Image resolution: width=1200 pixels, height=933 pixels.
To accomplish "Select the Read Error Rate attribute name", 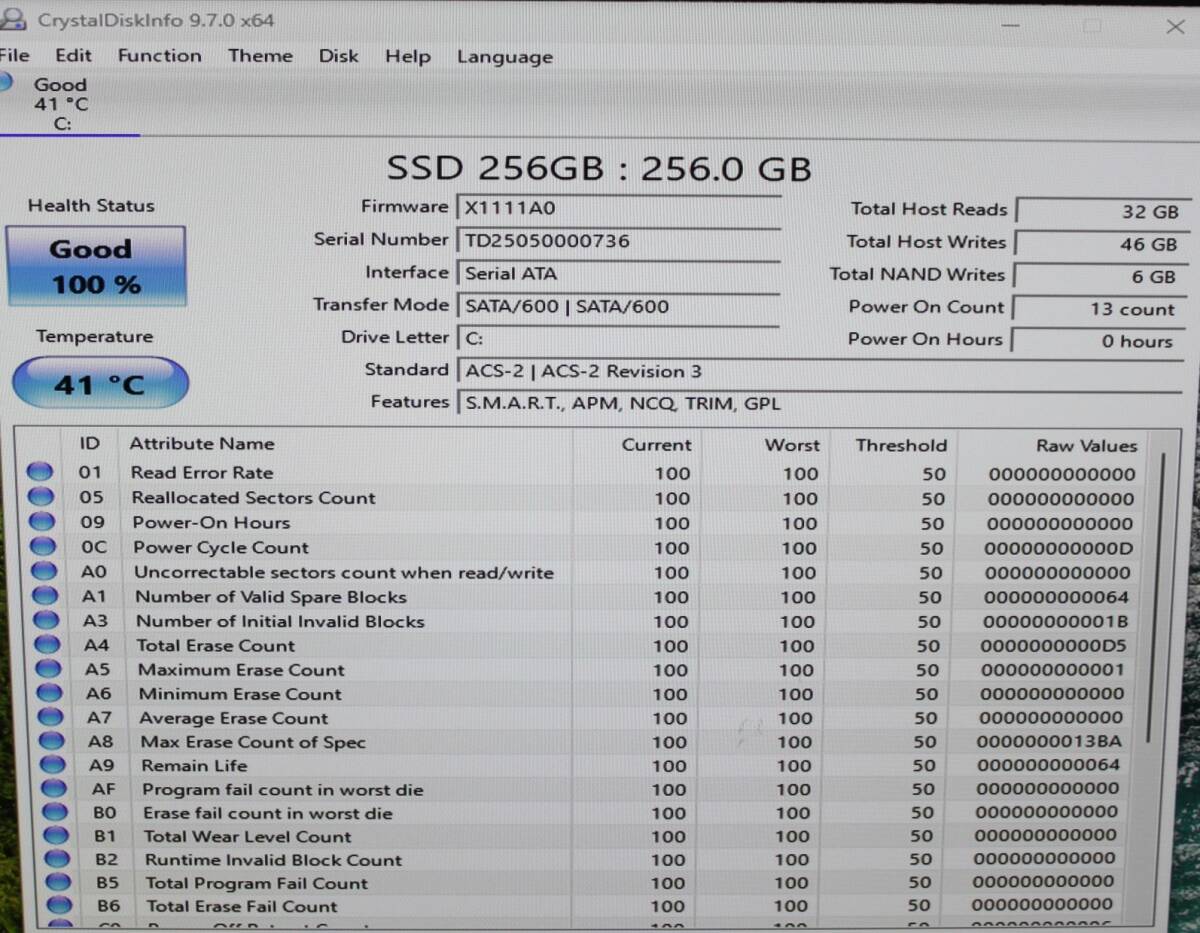I will (202, 472).
